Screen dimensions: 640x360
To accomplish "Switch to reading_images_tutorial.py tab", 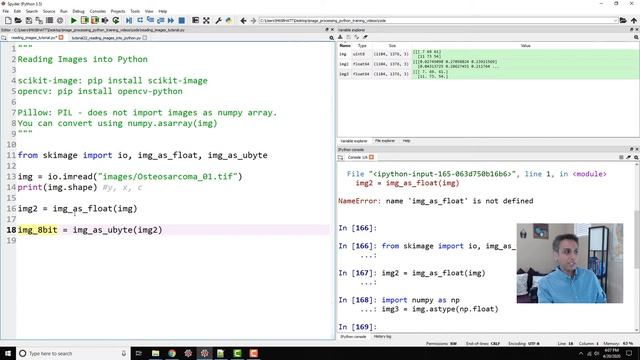I will (34, 38).
